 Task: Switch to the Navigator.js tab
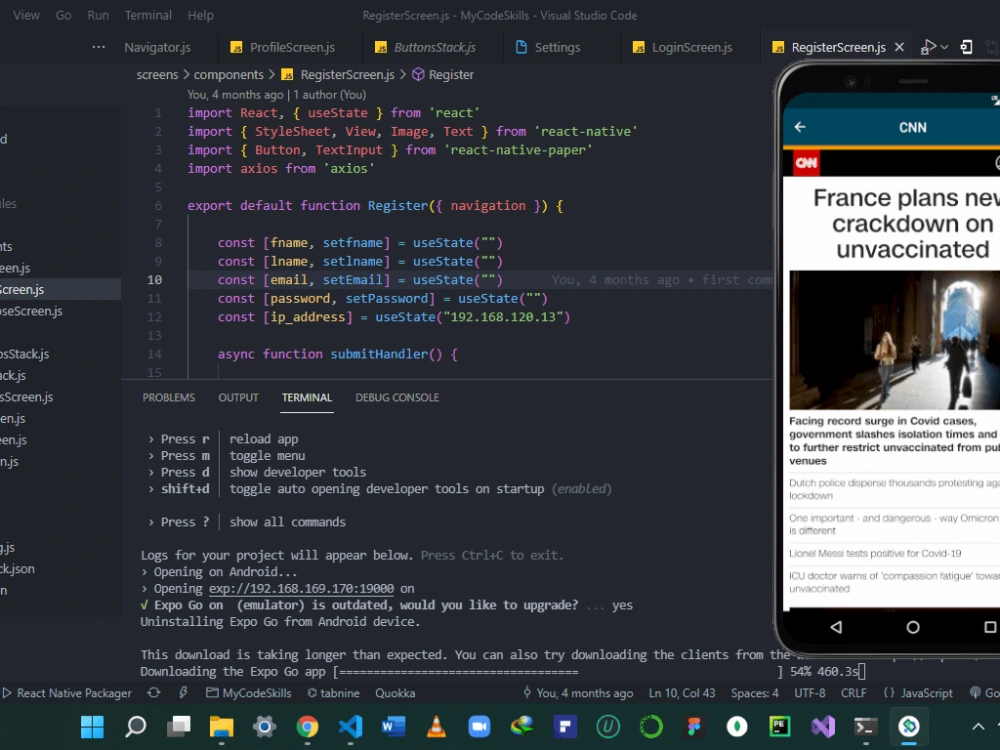point(157,47)
